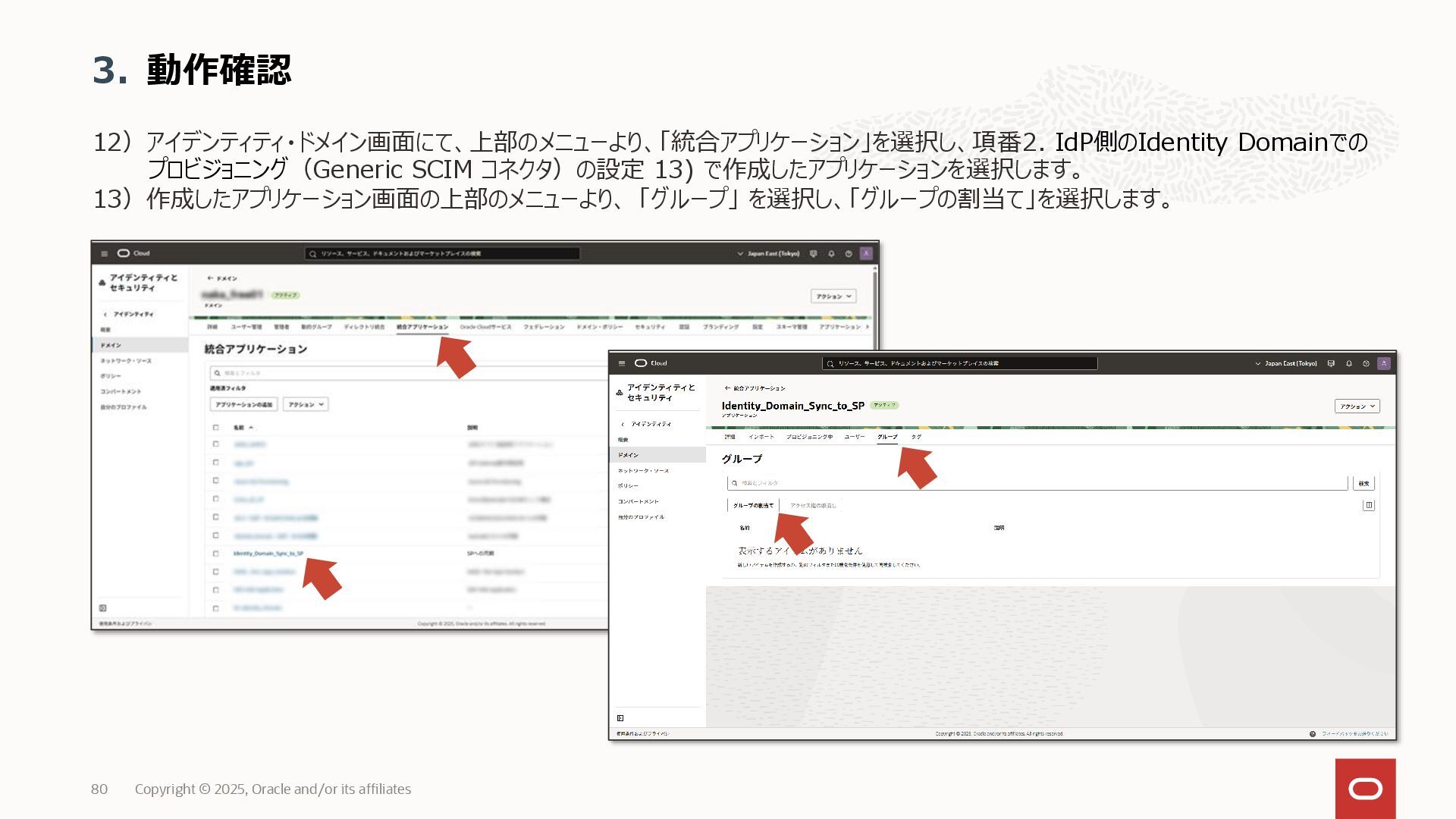Collapse sidebar icon at bottom of the application window
The width and height of the screenshot is (1456, 819).
(x=620, y=718)
